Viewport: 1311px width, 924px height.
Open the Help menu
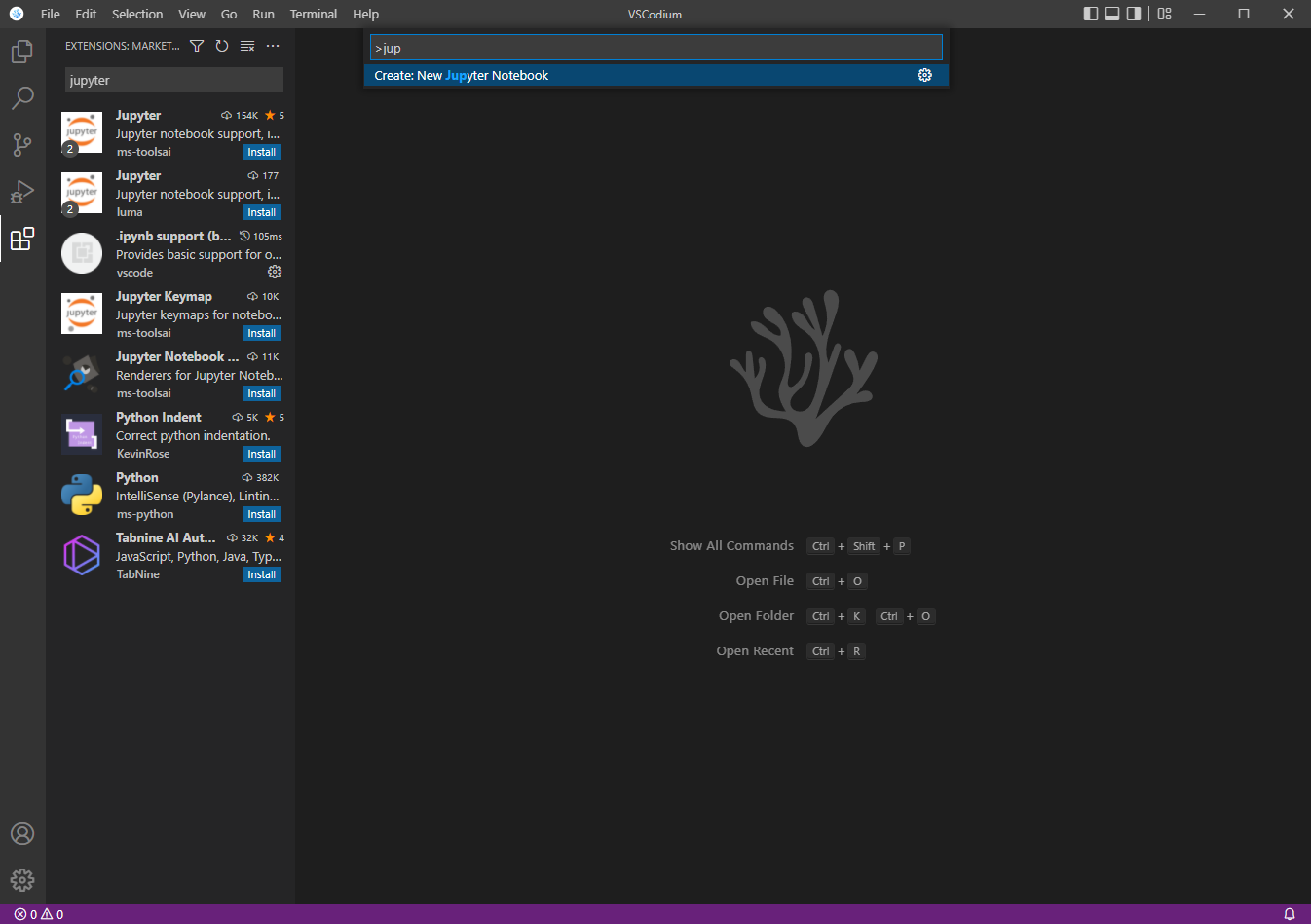coord(365,14)
